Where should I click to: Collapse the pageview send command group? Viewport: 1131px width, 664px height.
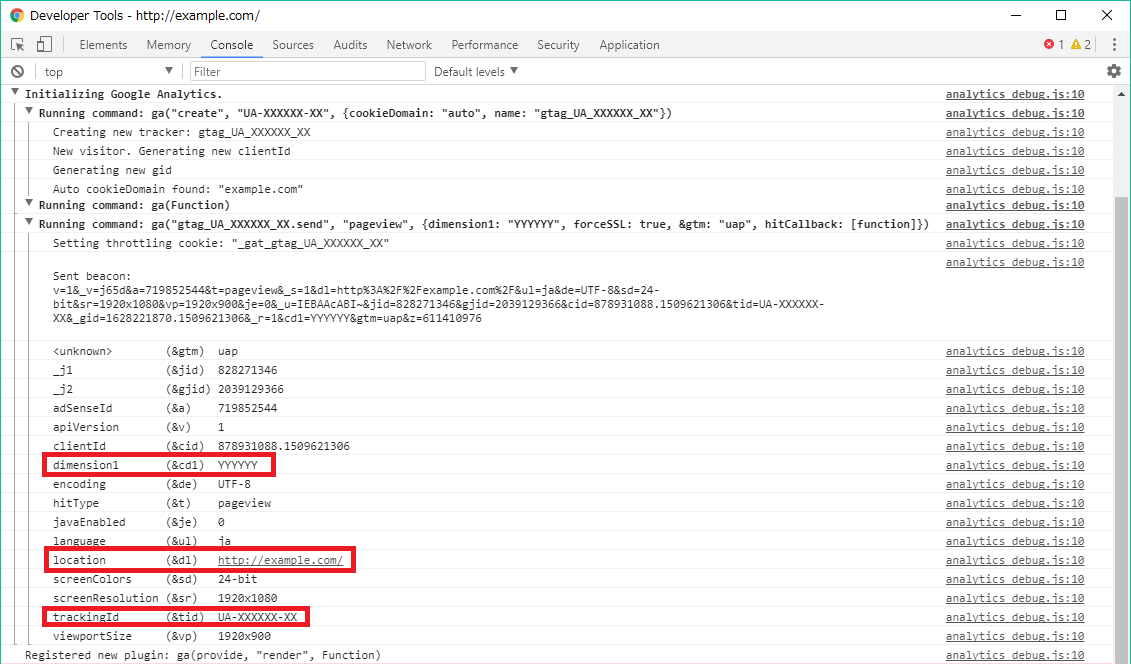tap(29, 222)
